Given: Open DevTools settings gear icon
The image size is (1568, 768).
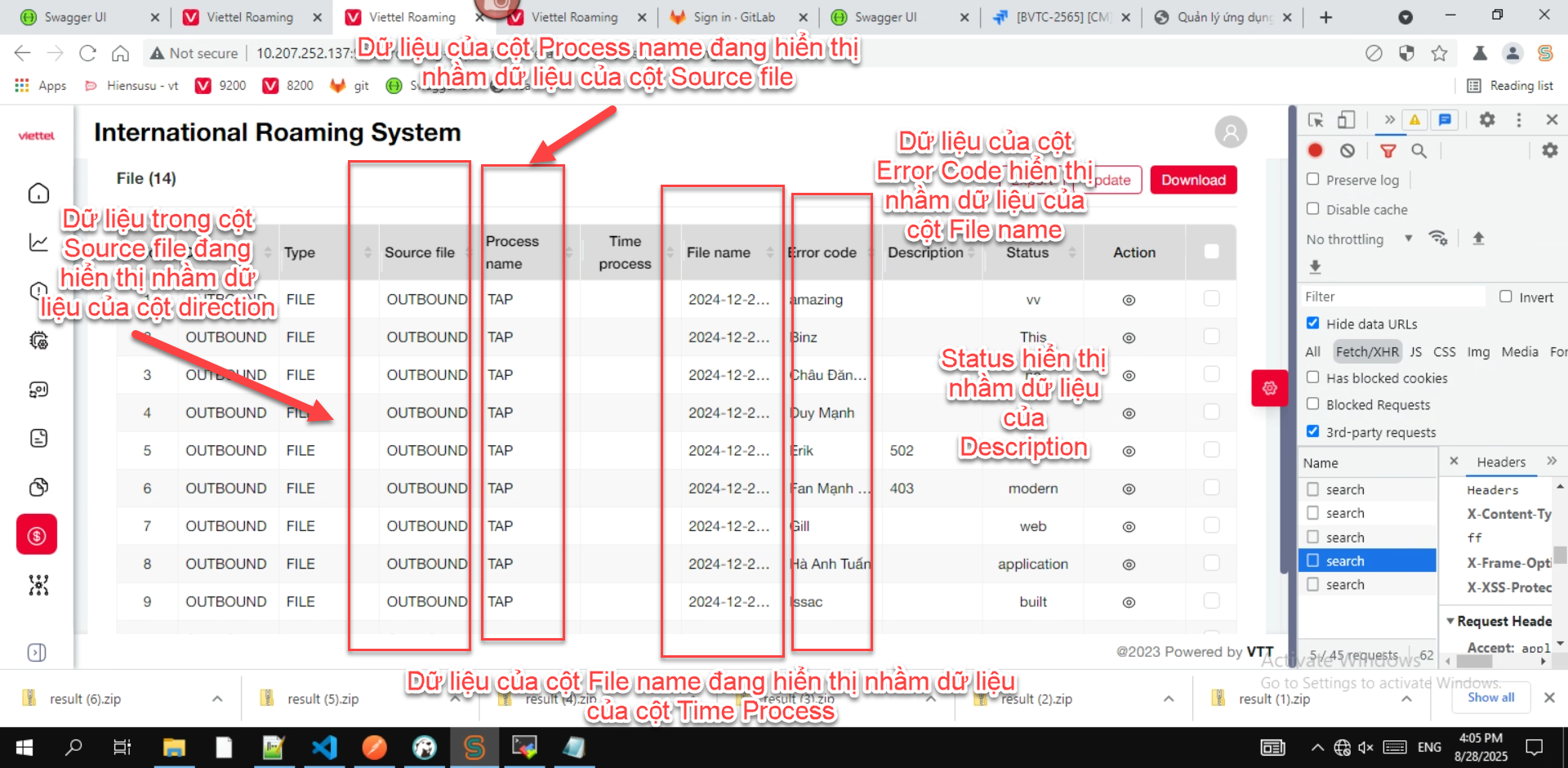Looking at the screenshot, I should [1487, 120].
